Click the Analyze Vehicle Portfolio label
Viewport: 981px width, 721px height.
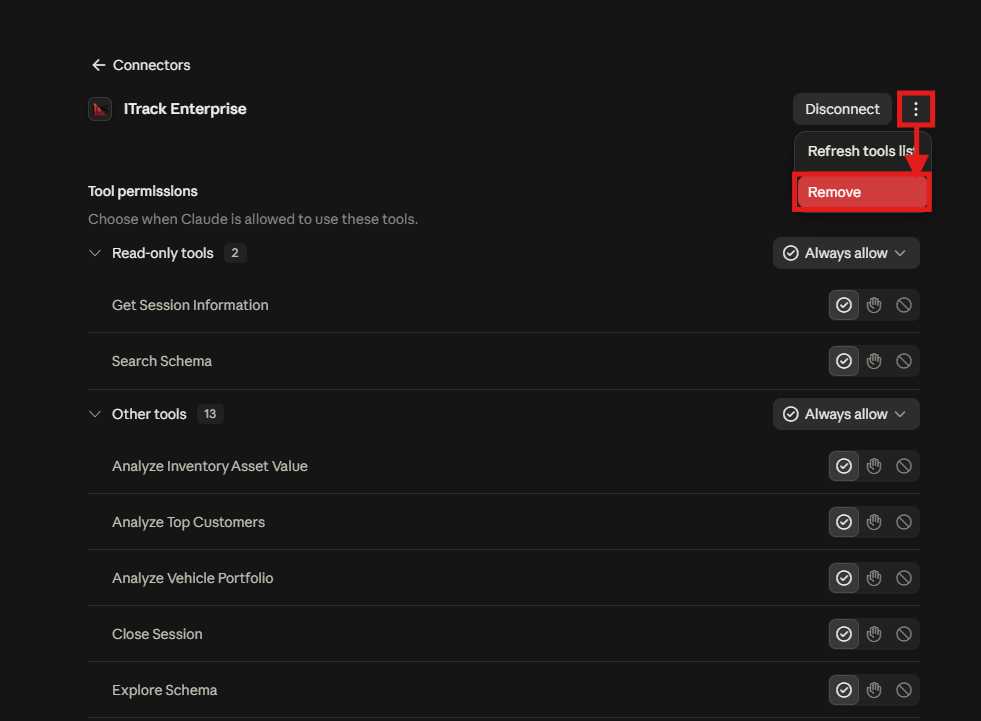point(193,578)
